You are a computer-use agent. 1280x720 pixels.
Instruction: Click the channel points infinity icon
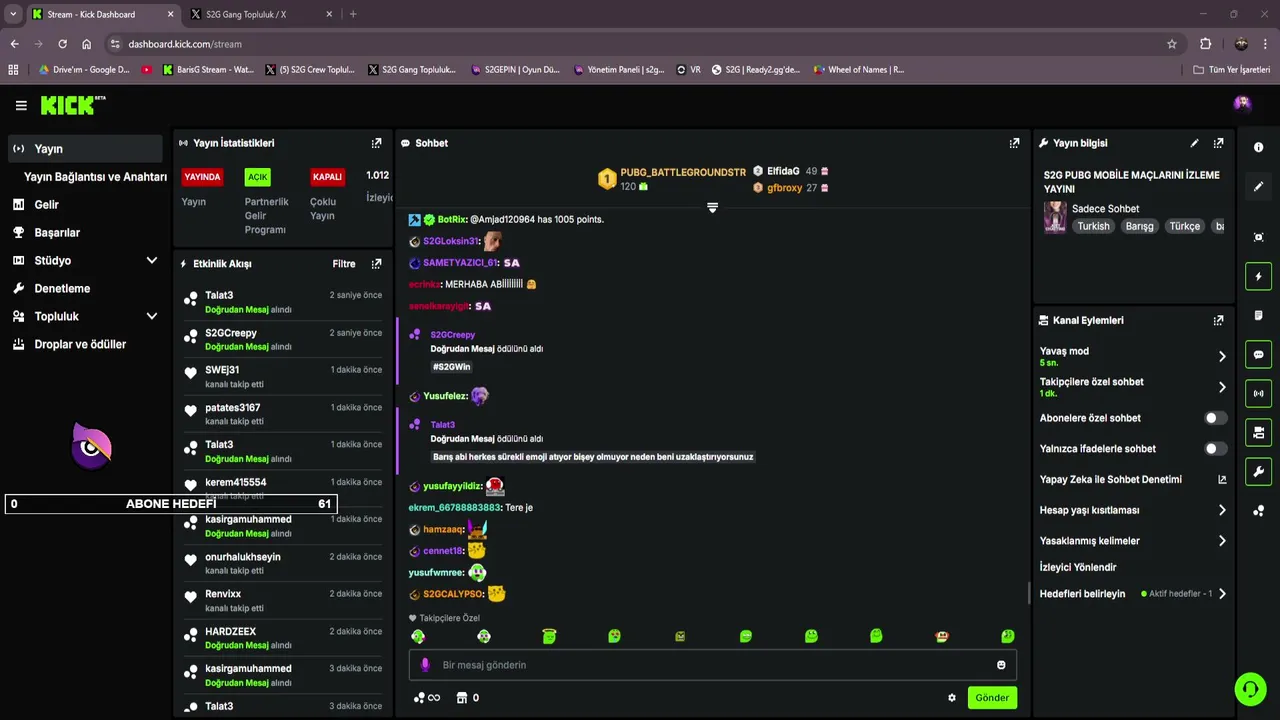click(x=427, y=698)
